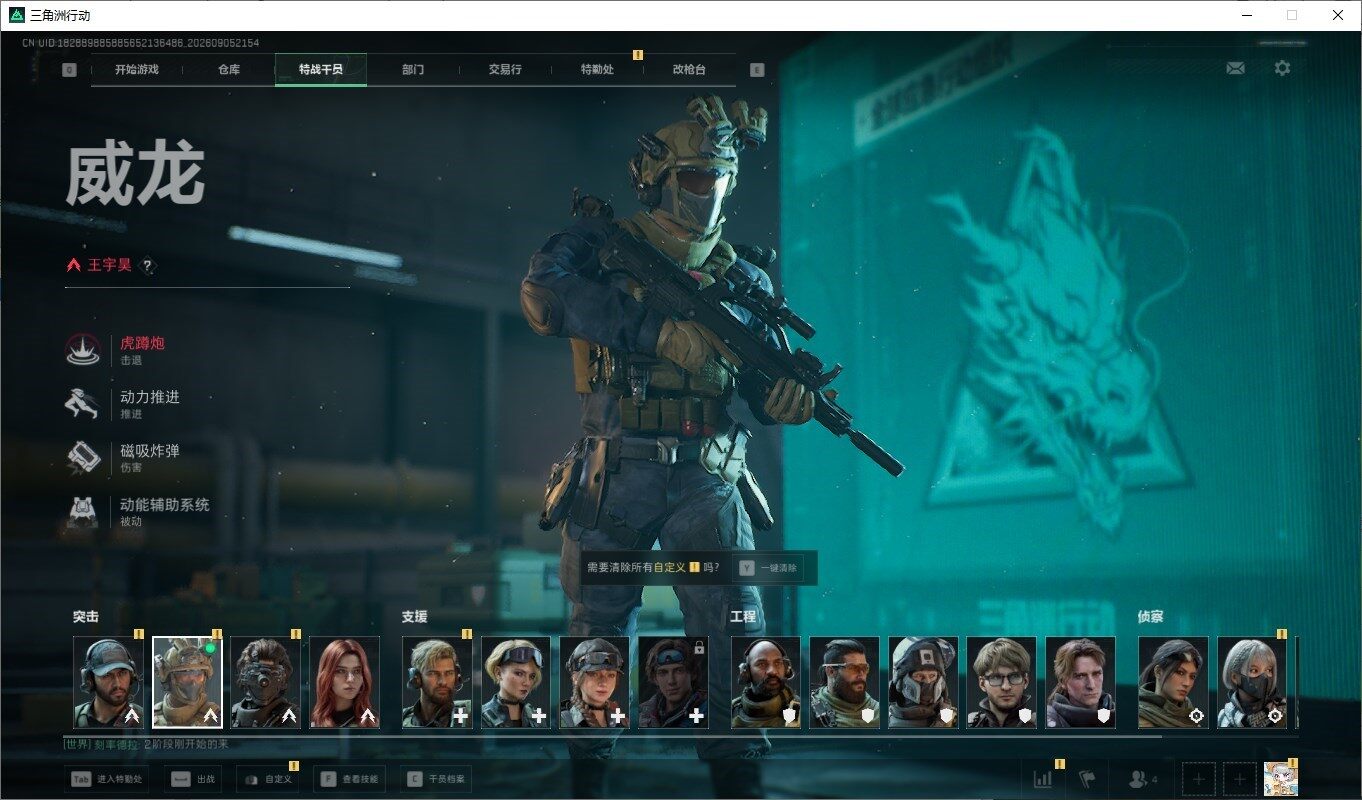Viewport: 1362px width, 800px height.
Task: Click the flags icon in bottom bar
Action: tap(1087, 779)
